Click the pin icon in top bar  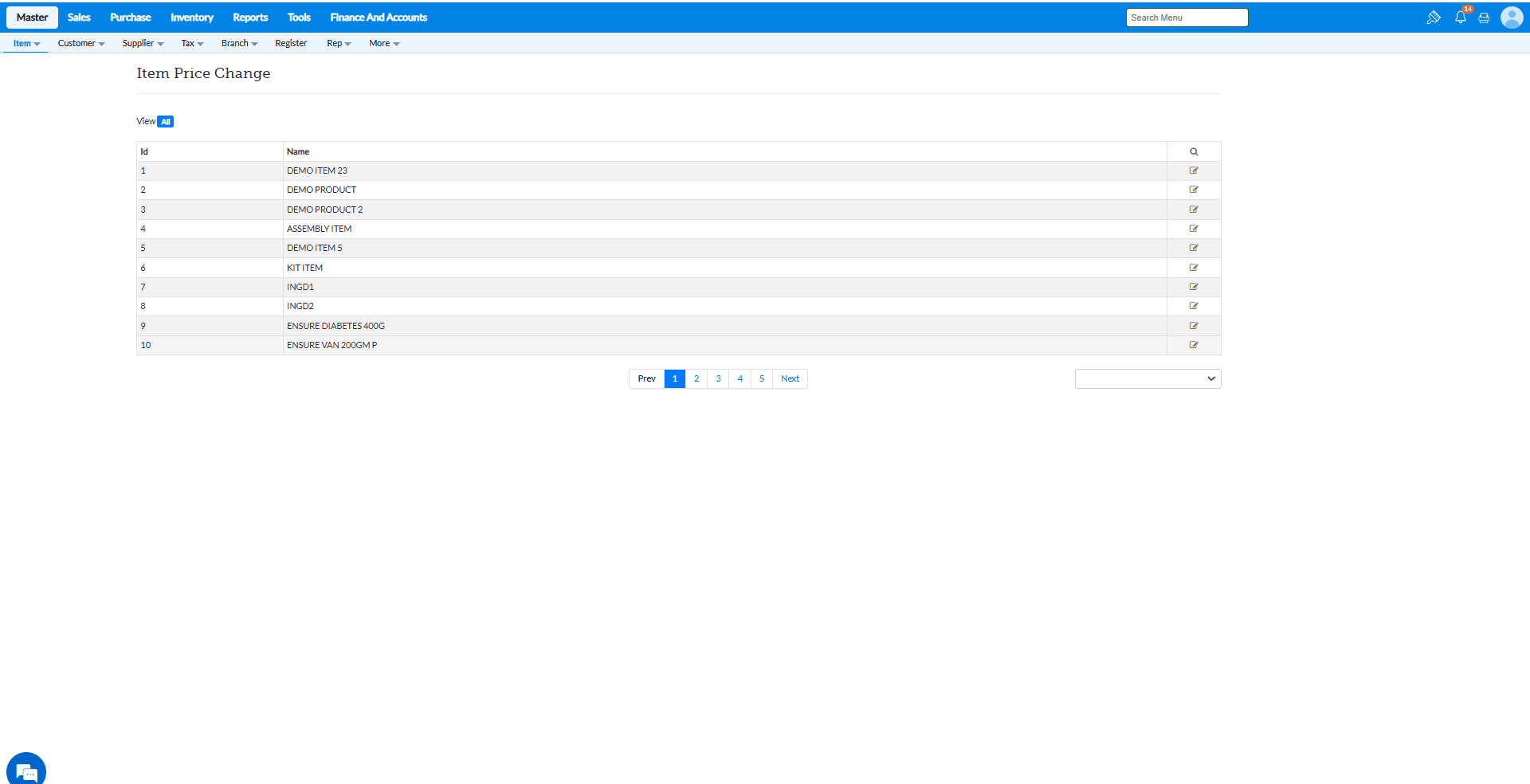tap(1434, 18)
